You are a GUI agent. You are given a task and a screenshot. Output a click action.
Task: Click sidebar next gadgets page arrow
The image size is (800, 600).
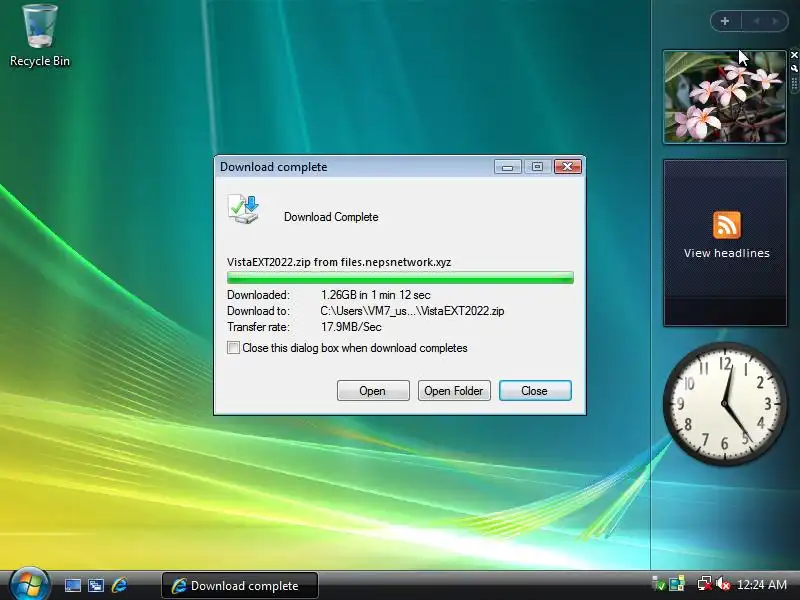pyautogui.click(x=776, y=21)
